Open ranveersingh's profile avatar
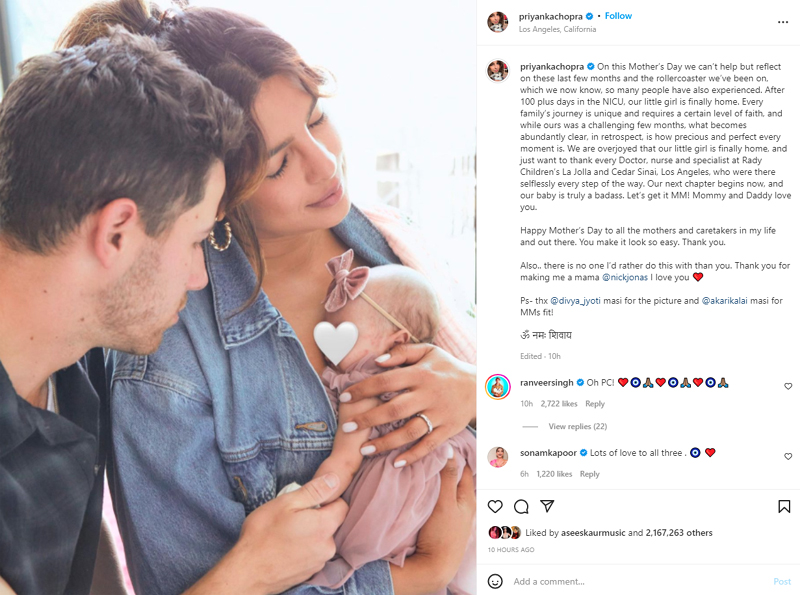Image resolution: width=800 pixels, height=595 pixels. pyautogui.click(x=497, y=387)
